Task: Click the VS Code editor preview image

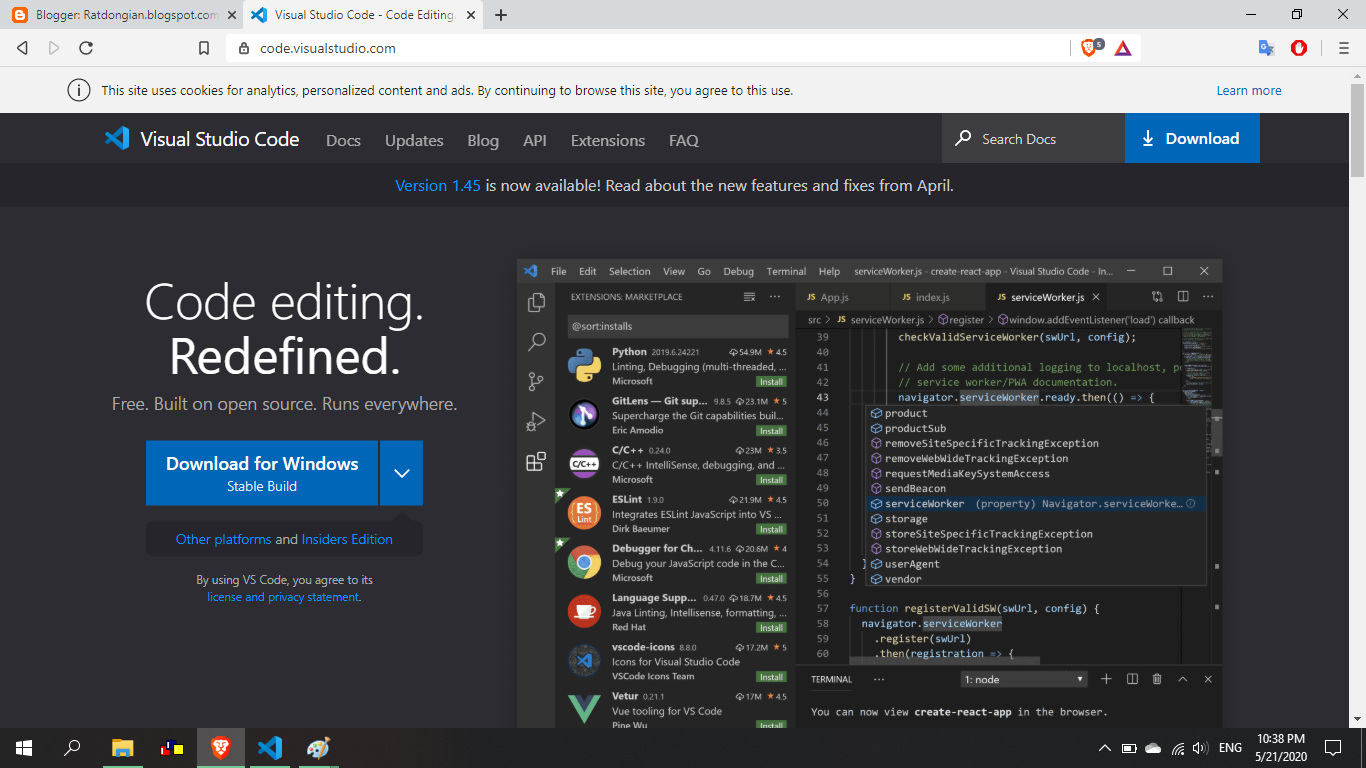Action: tap(870, 493)
